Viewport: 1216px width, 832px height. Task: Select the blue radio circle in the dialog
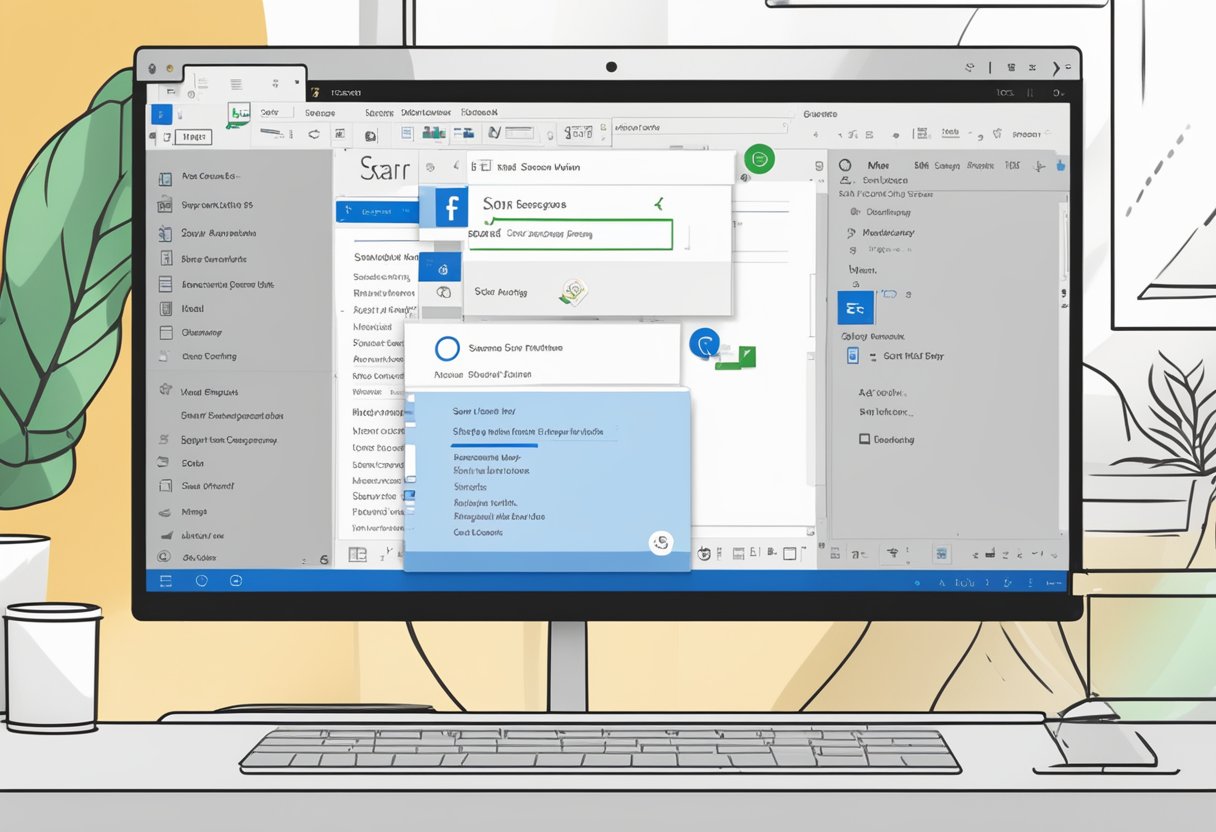tap(447, 348)
